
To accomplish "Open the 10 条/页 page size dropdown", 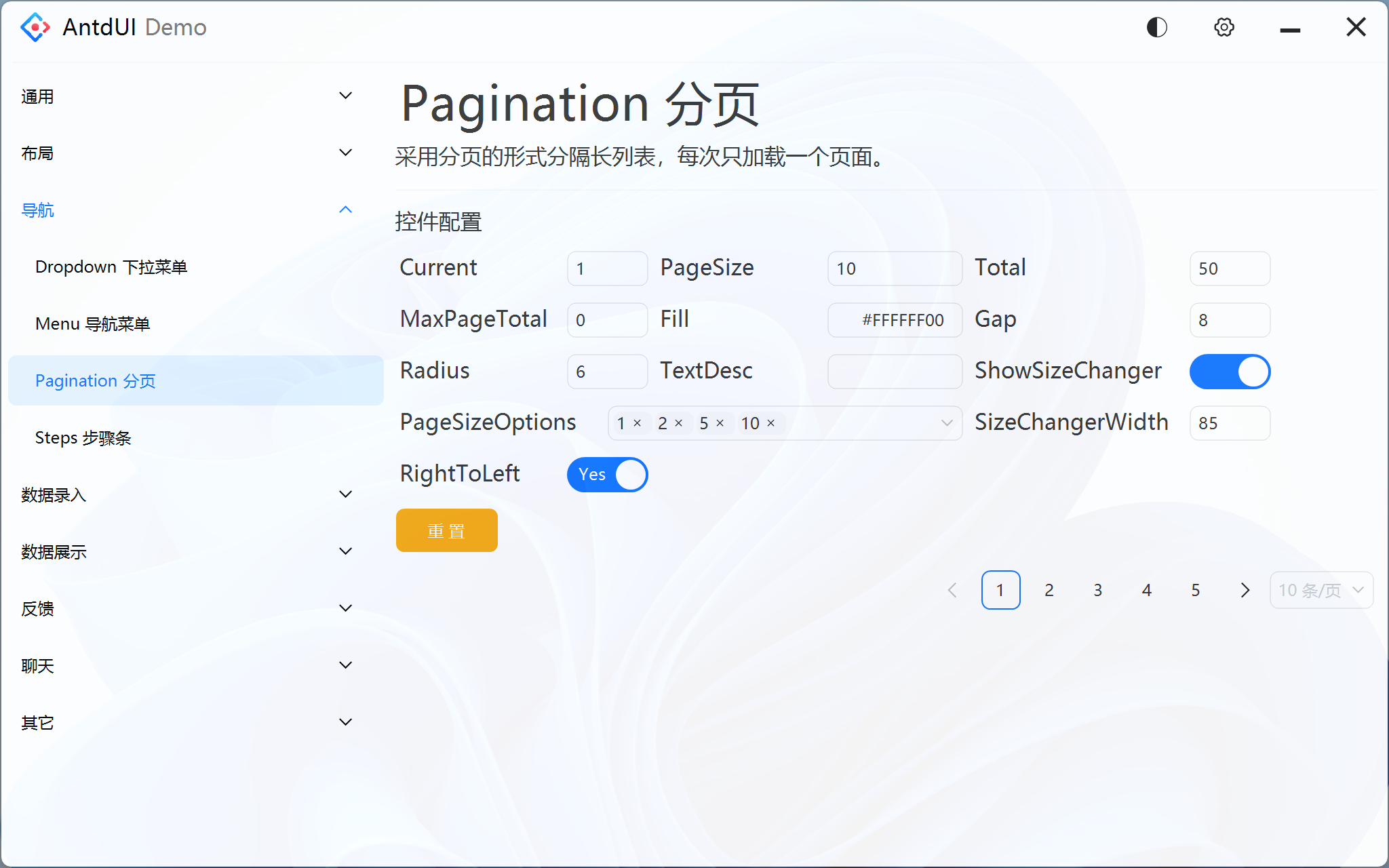I will 1320,590.
